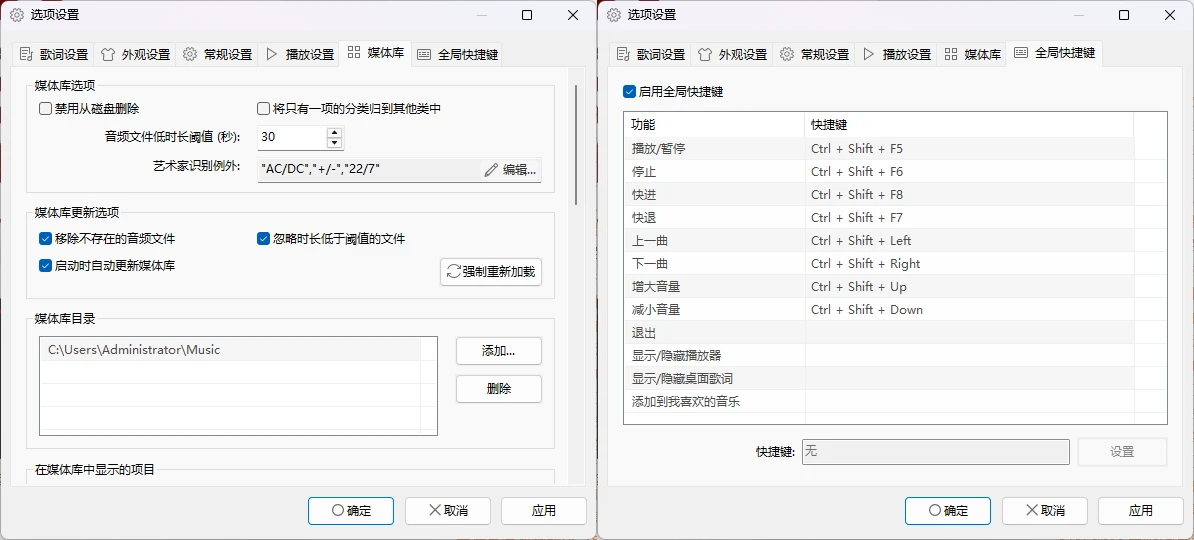Click 添加... button for library directory
Screen dimensions: 1194x540
(x=499, y=351)
